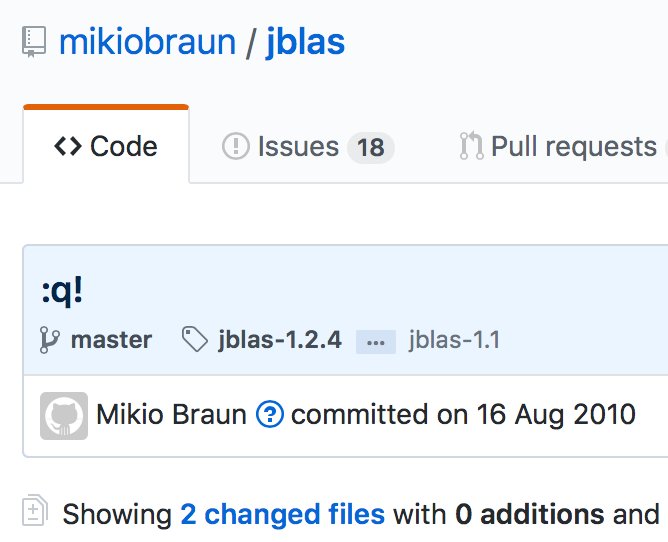This screenshot has width=668, height=542.
Task: Open the master branch link
Action: [111, 340]
